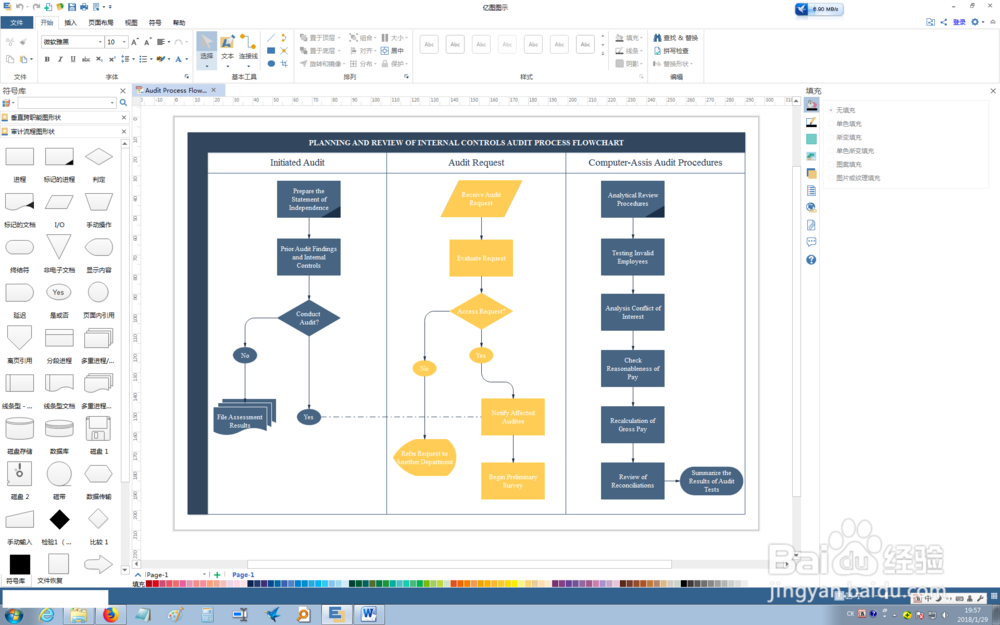Choose the 连接线 connector tool
The width and height of the screenshot is (1000, 625).
(x=248, y=49)
